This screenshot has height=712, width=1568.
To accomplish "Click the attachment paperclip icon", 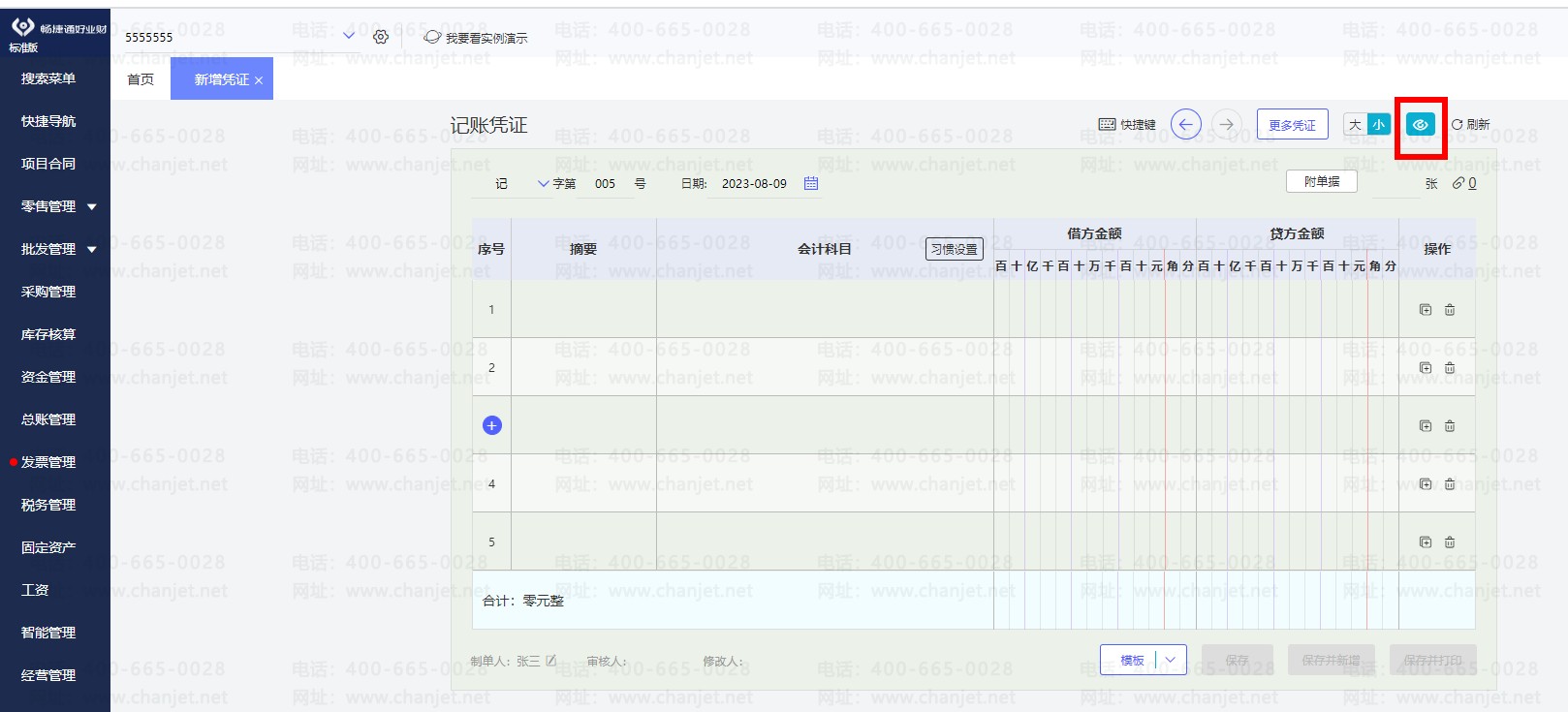I will point(1458,183).
